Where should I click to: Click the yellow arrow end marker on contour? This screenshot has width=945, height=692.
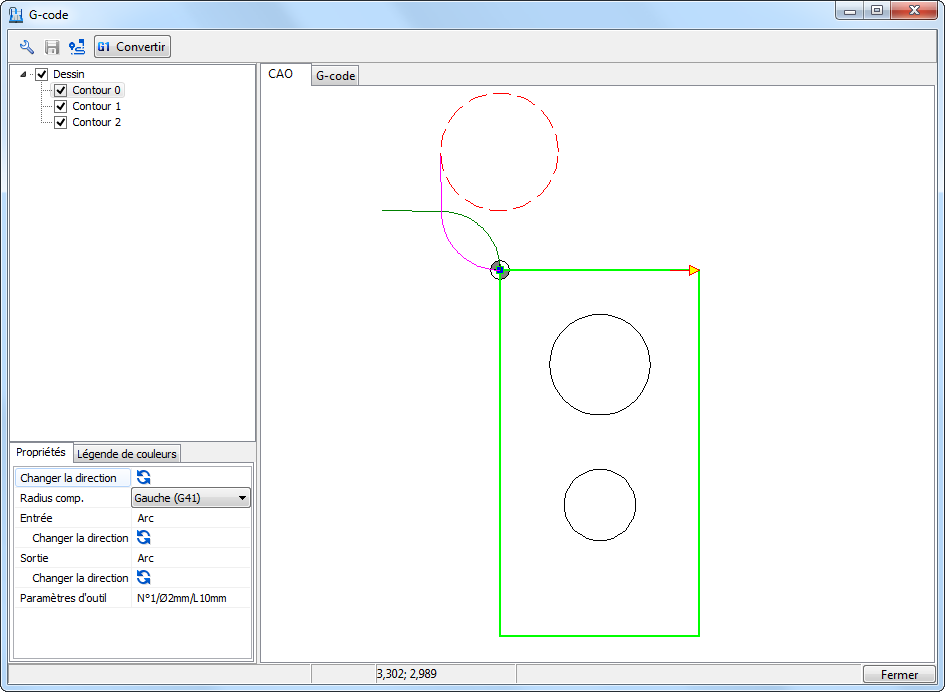coord(694,270)
